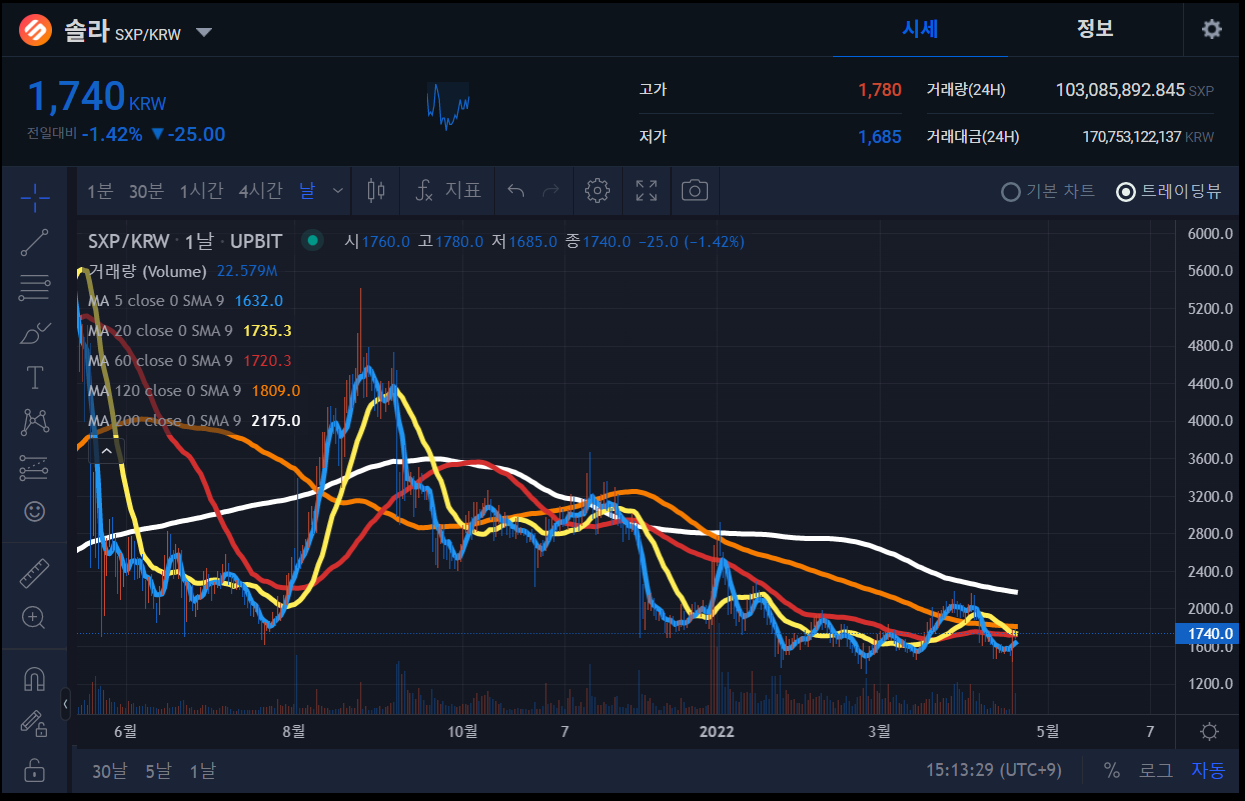Set range to 30날
Screen dimensions: 1245x801
(x=109, y=771)
